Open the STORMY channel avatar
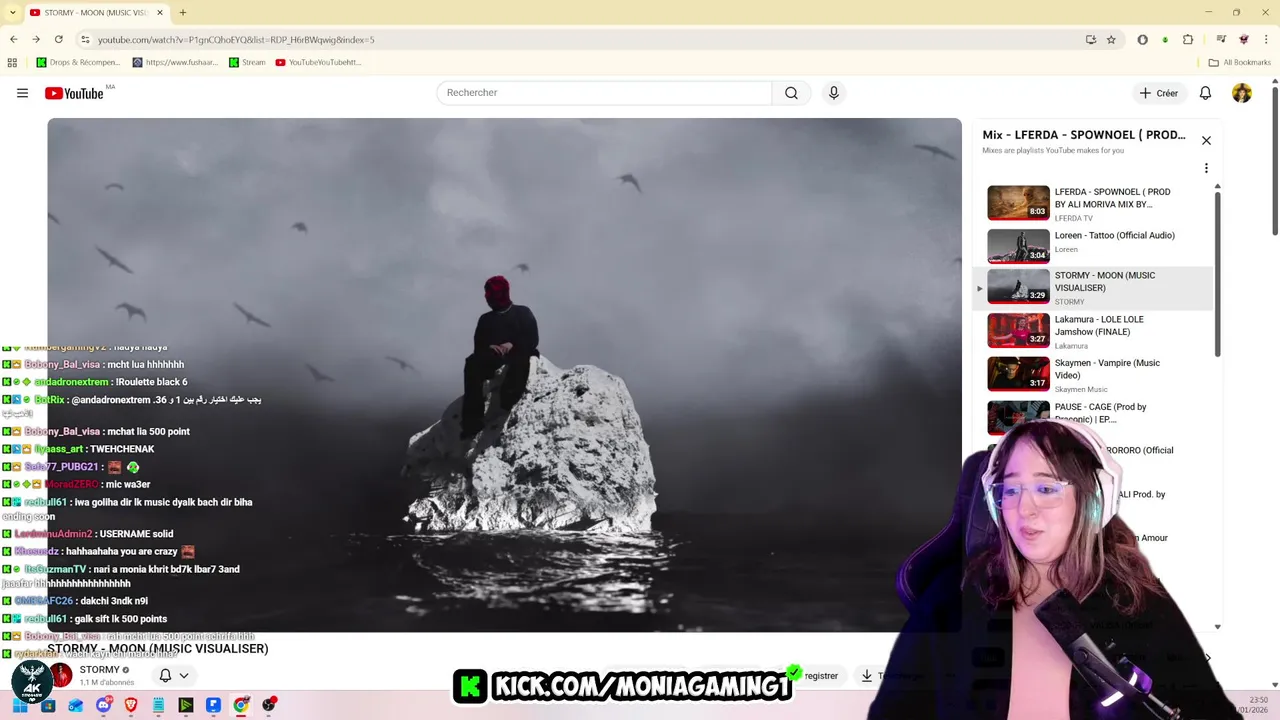 coord(61,676)
